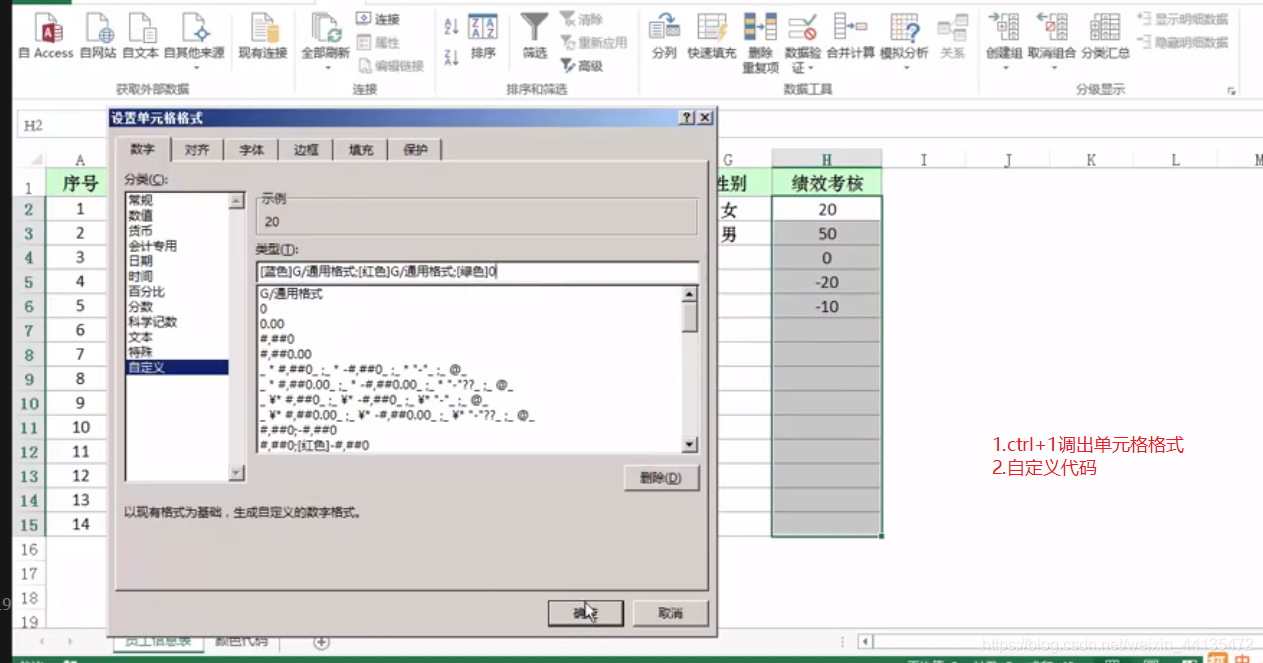Choose #,##0;[红色]-#,##0 format
This screenshot has height=663, width=1263.
point(469,445)
